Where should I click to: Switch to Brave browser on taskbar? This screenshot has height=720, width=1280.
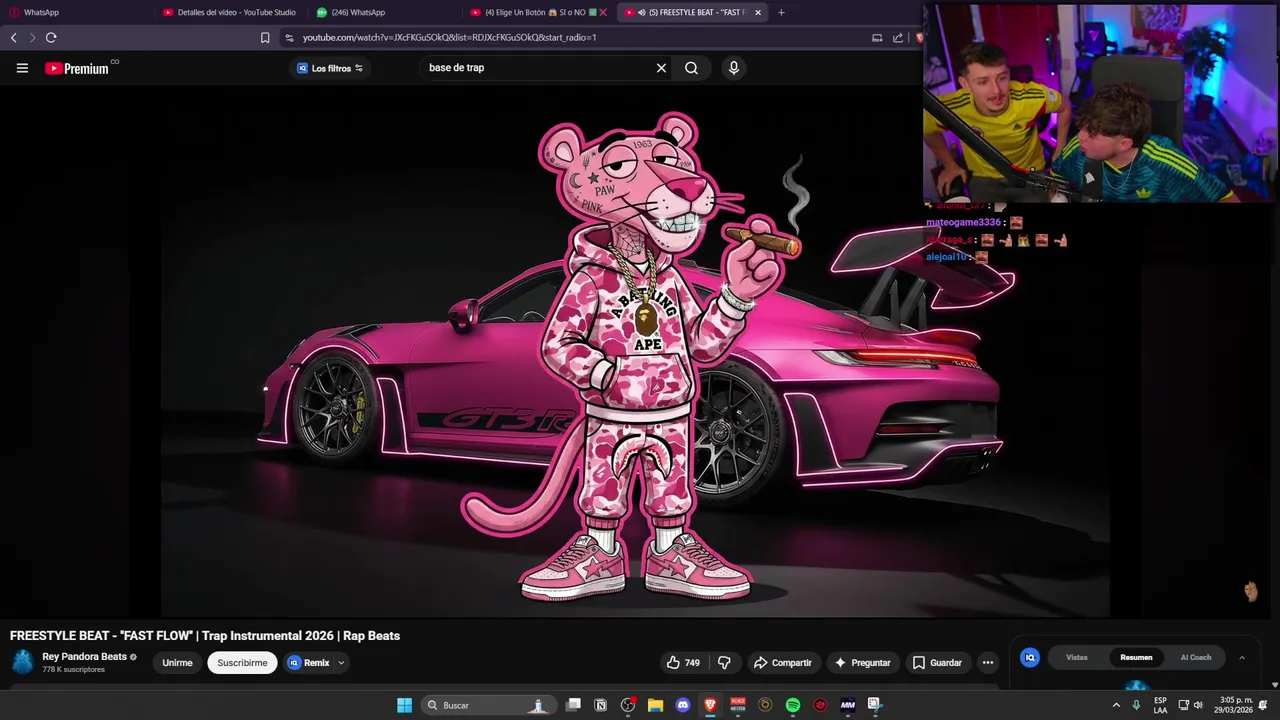(x=710, y=705)
